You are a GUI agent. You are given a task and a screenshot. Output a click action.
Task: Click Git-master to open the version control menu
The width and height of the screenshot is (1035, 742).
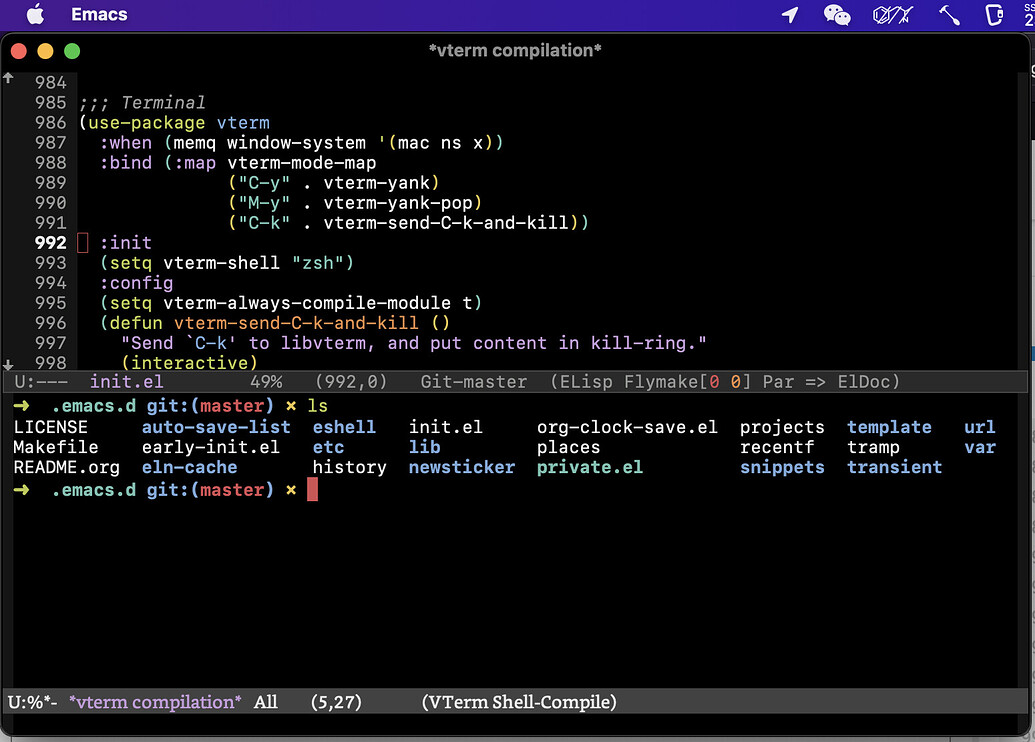coord(472,381)
